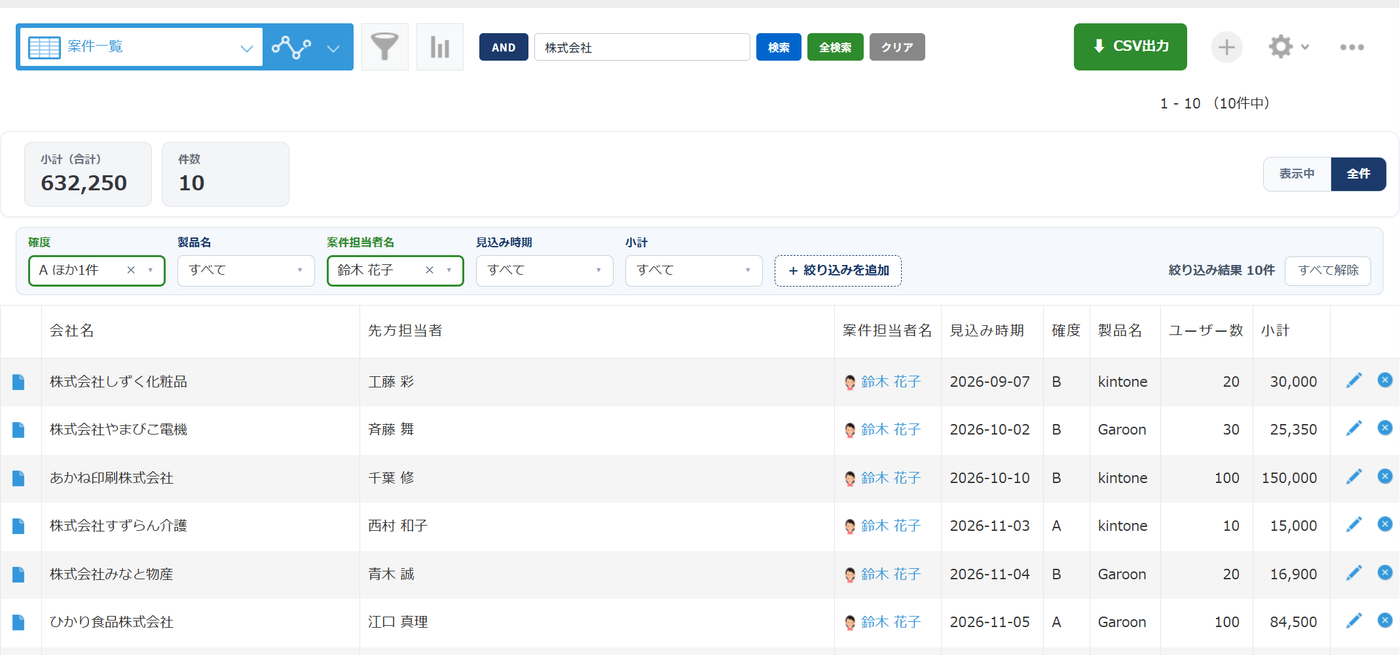This screenshot has width=1400, height=655.
Task: Click the green 全検索 button
Action: tap(835, 47)
